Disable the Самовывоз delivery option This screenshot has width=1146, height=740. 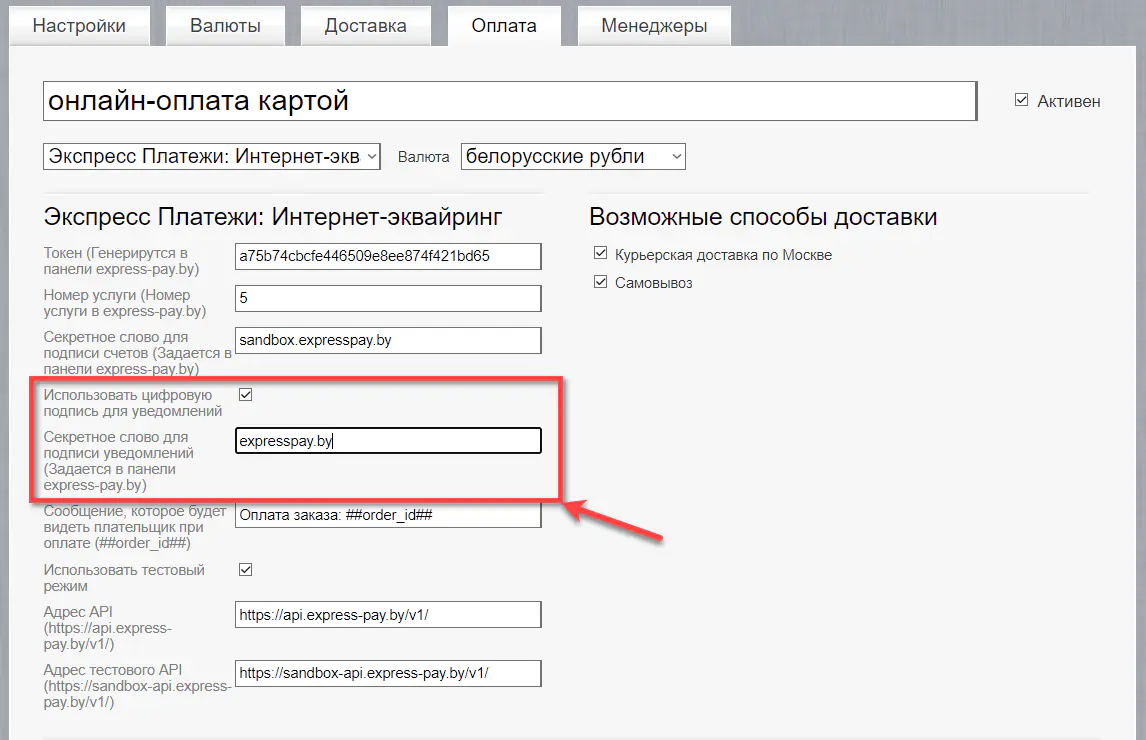(x=600, y=282)
